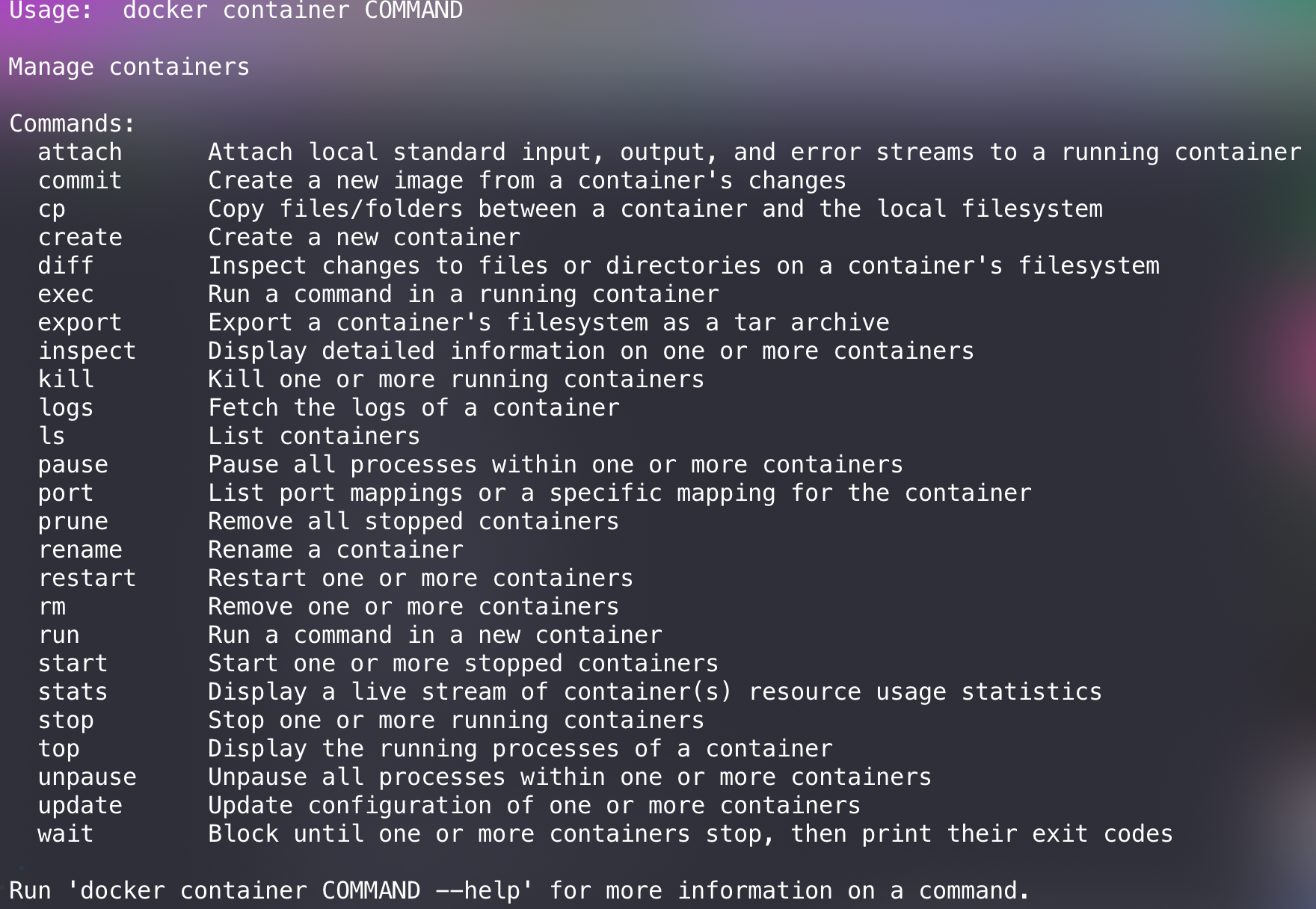The image size is (1316, 909).
Task: Click the 'export' command entry
Action: [x=79, y=323]
